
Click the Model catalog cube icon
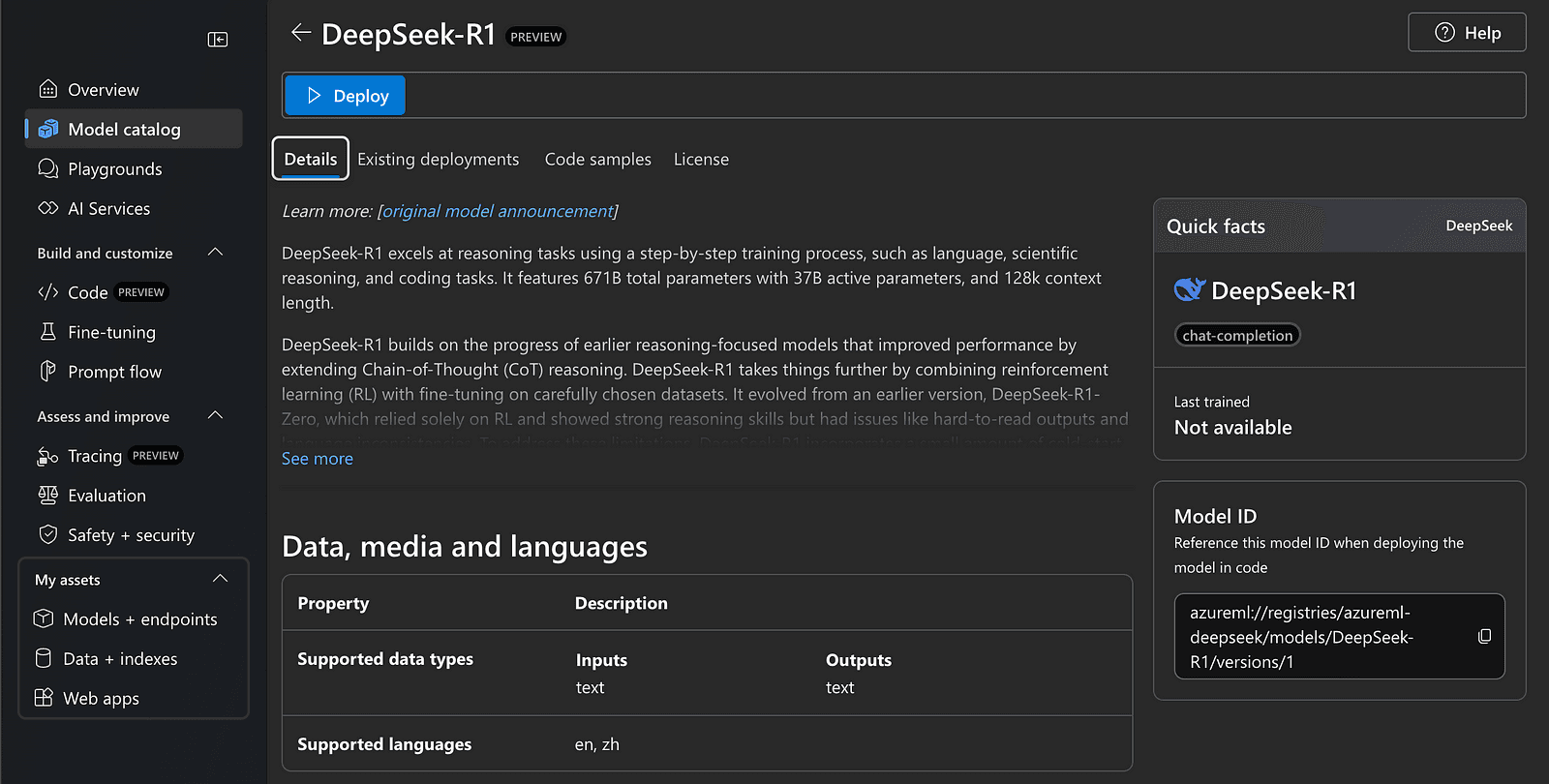(x=48, y=129)
